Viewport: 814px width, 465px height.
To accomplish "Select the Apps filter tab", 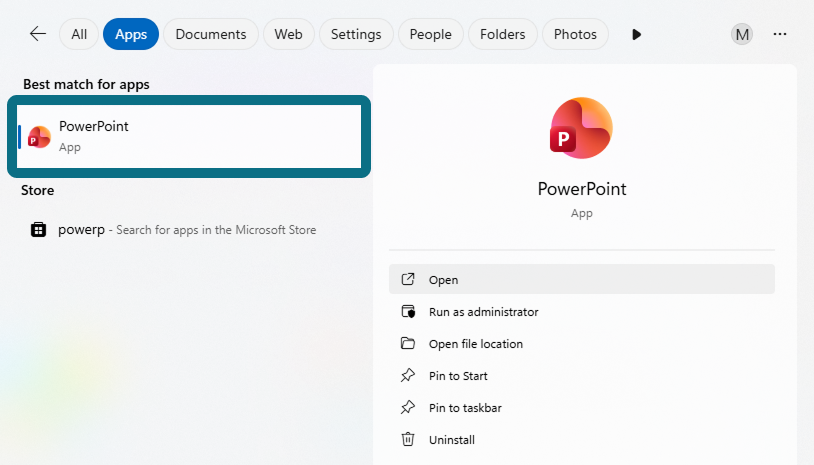I will point(131,34).
